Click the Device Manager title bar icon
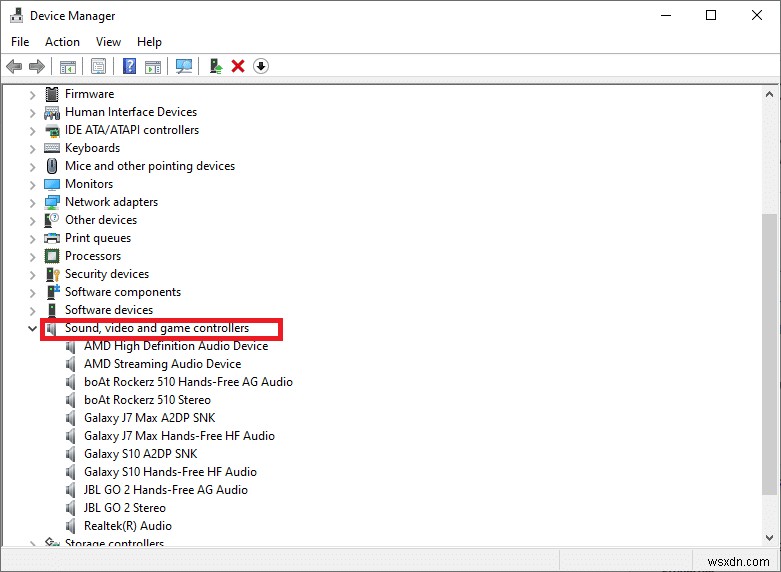The image size is (781, 572). (16, 15)
